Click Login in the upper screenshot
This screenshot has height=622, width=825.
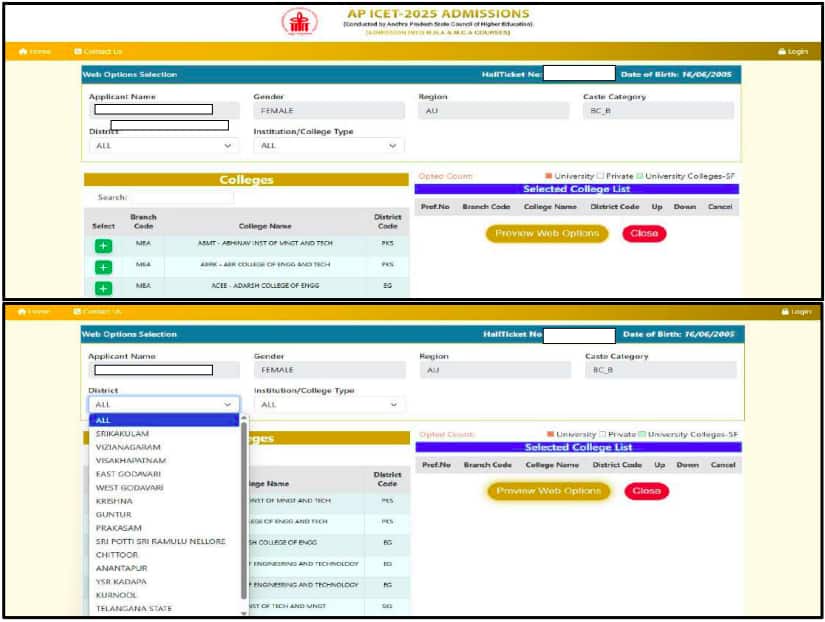click(793, 52)
